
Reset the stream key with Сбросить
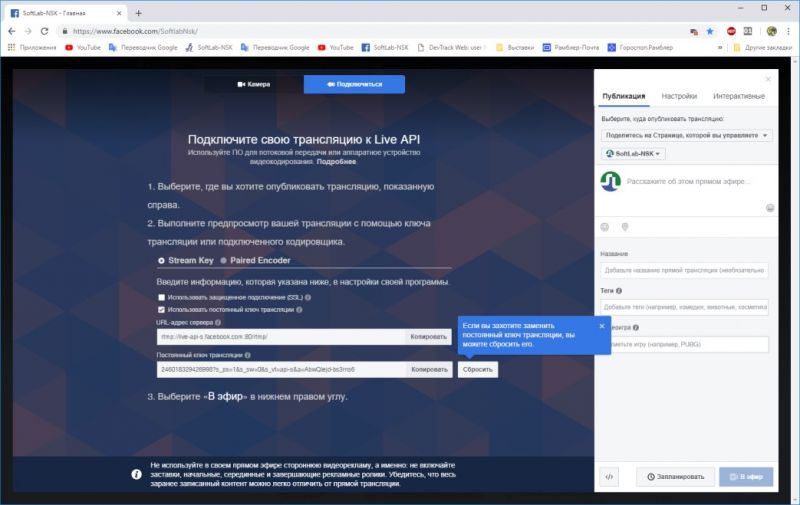[478, 369]
